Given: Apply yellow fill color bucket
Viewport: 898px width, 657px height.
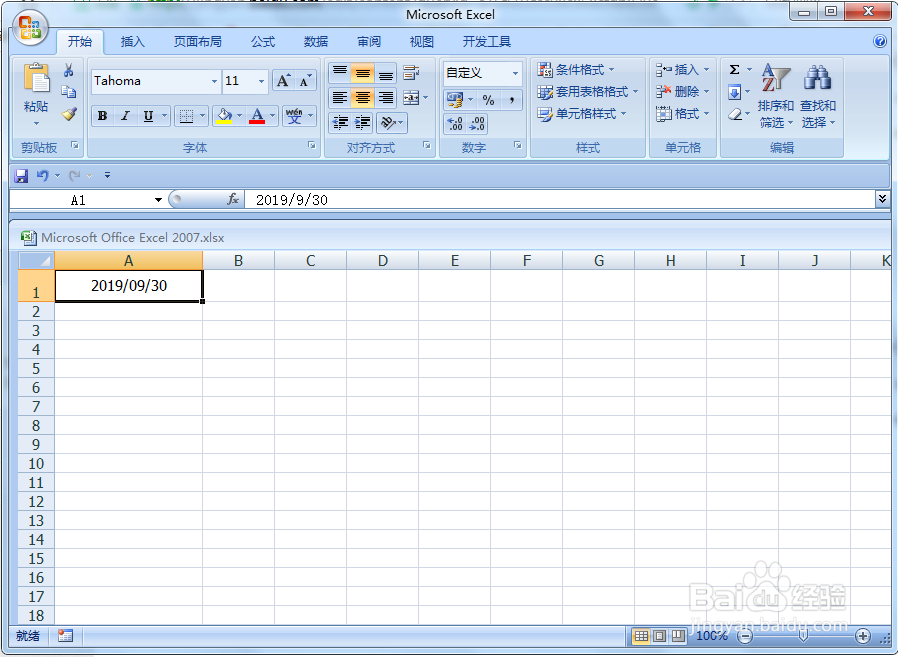Looking at the screenshot, I should (224, 116).
